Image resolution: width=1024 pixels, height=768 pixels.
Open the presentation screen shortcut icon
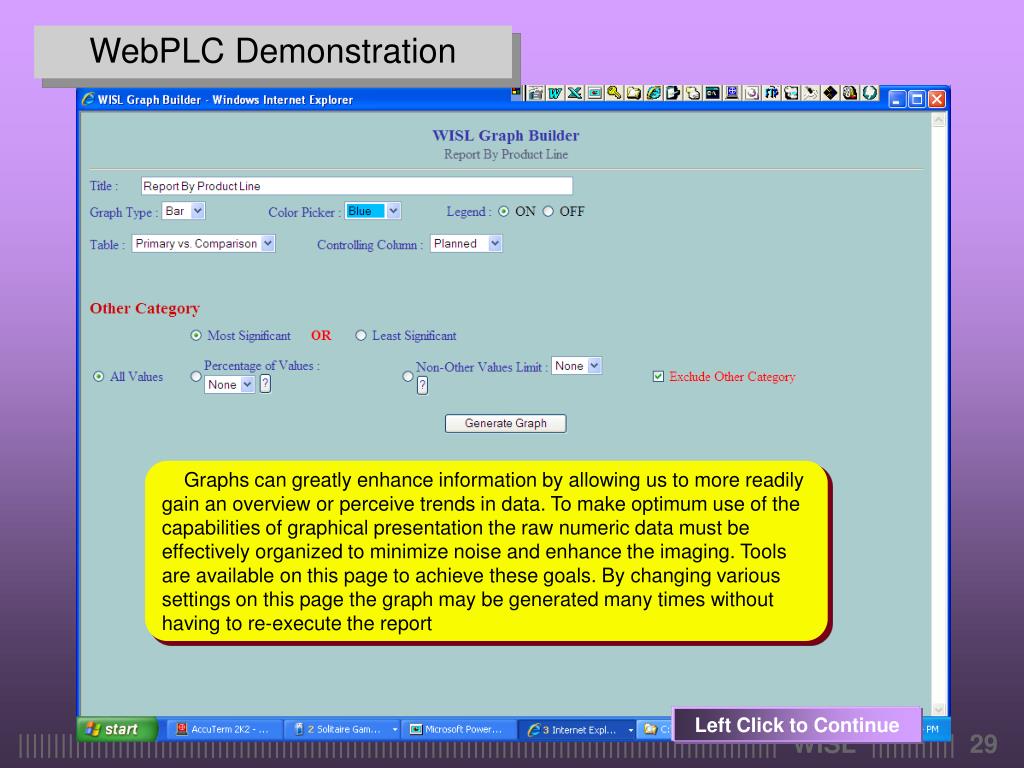[594, 93]
